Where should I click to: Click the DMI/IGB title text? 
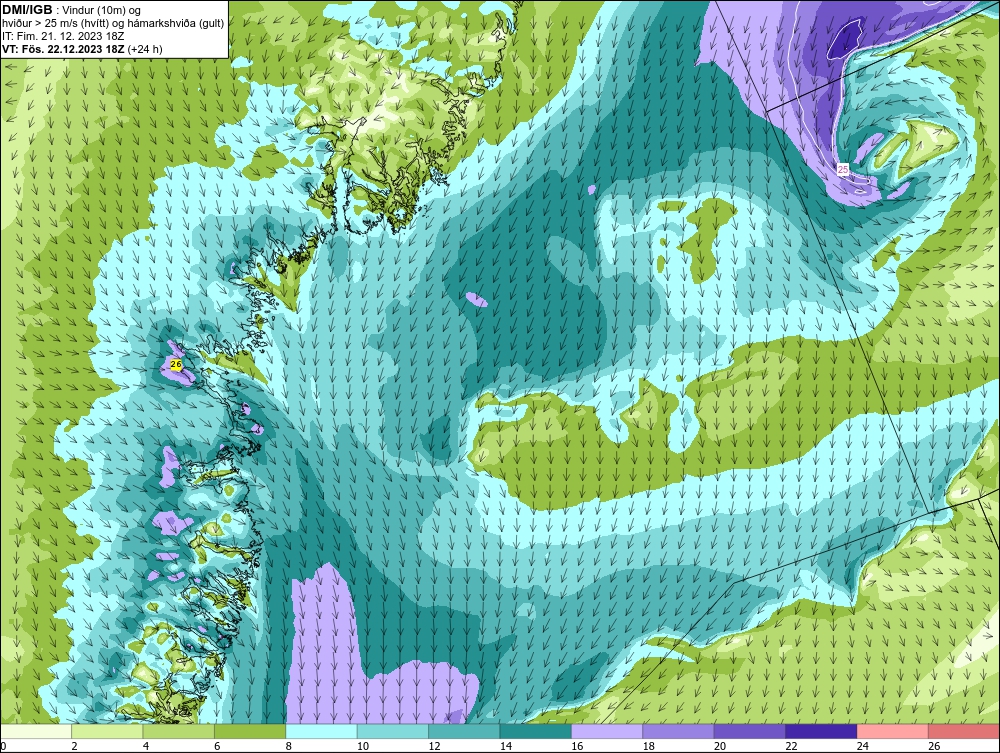point(27,10)
